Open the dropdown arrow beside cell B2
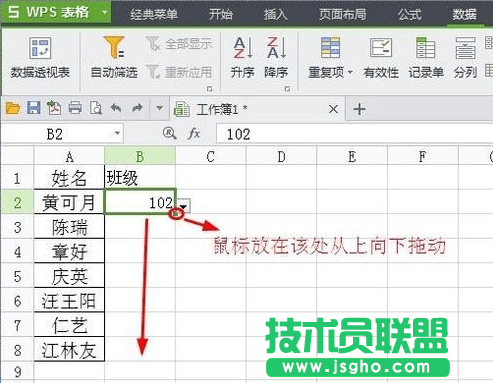Screen dimensions: 493x383 tap(183, 206)
